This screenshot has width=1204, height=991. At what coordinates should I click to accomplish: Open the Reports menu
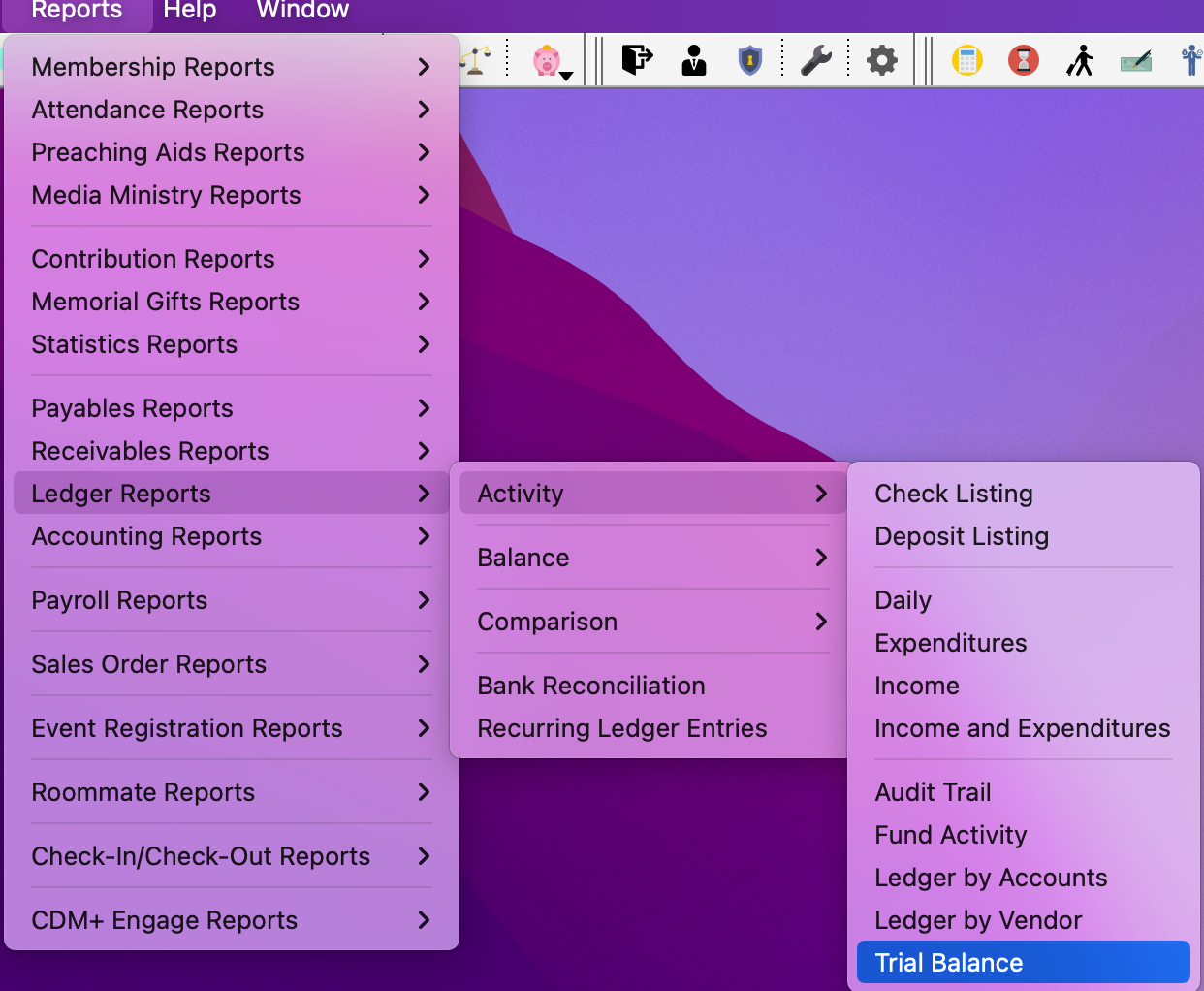click(x=77, y=11)
